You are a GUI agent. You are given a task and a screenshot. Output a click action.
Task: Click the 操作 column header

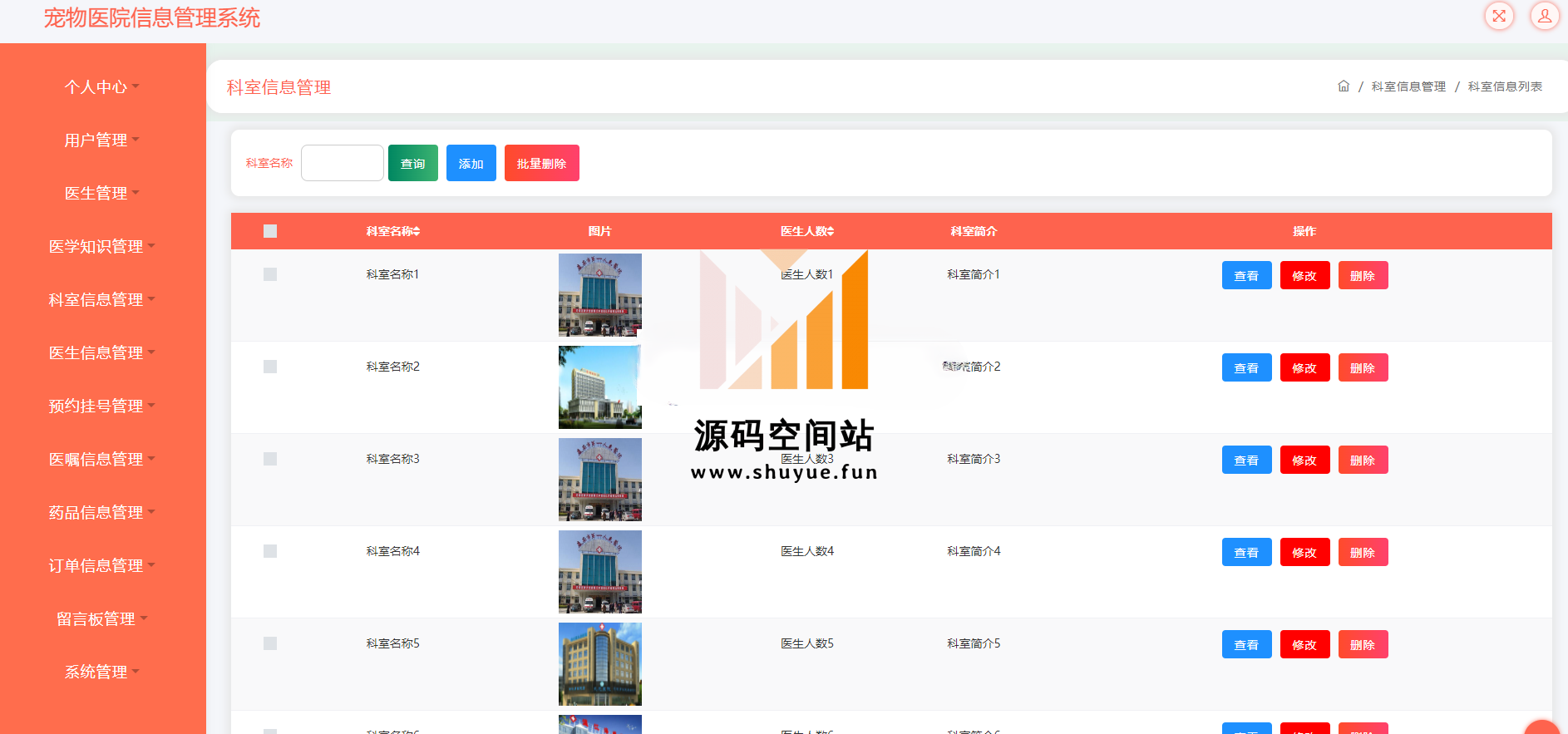(1304, 231)
